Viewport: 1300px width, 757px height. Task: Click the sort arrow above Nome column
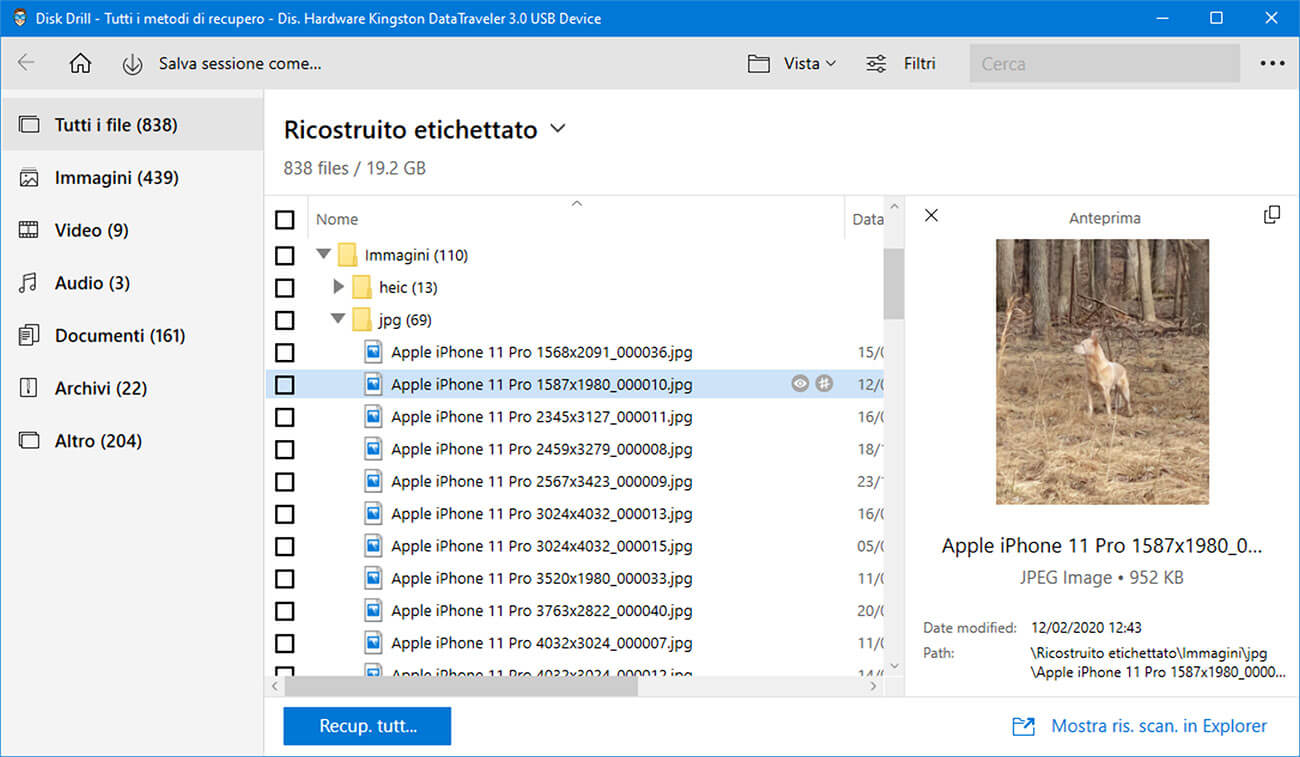[576, 203]
